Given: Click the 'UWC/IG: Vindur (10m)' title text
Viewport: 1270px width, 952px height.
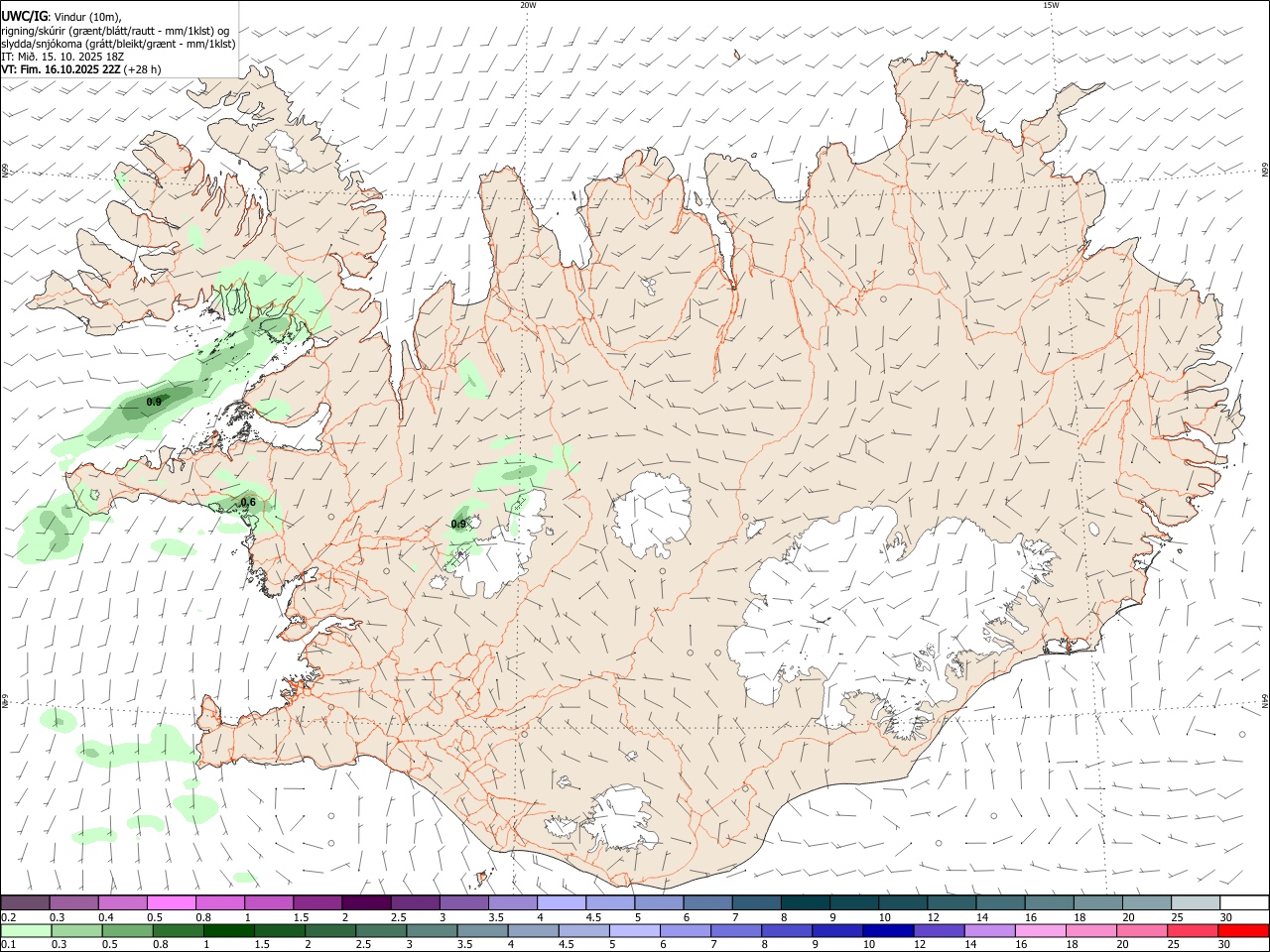Looking at the screenshot, I should click(61, 16).
